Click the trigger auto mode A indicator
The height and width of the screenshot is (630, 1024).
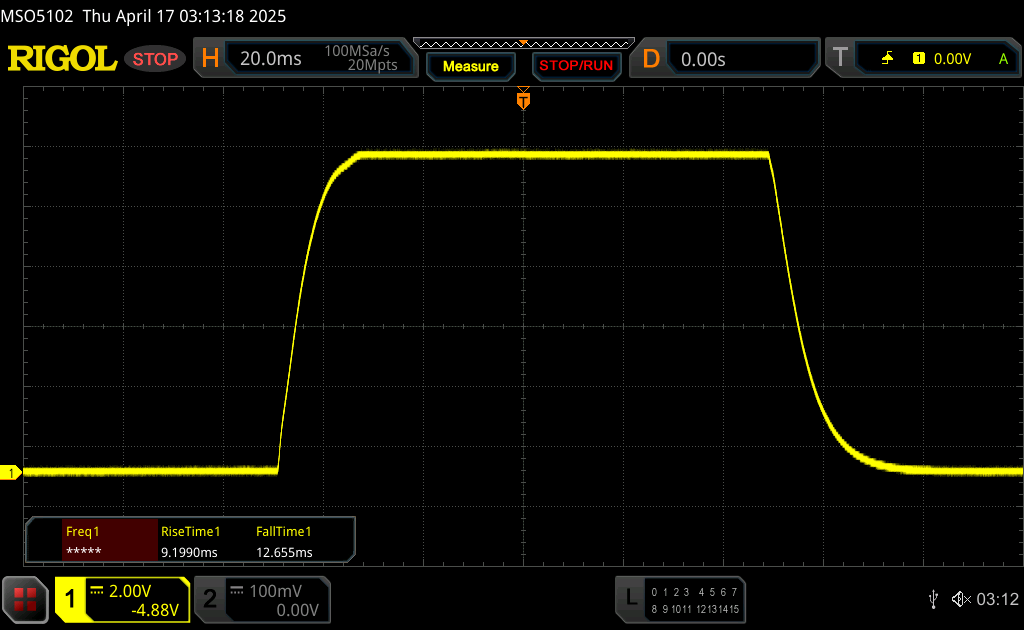(x=1003, y=59)
